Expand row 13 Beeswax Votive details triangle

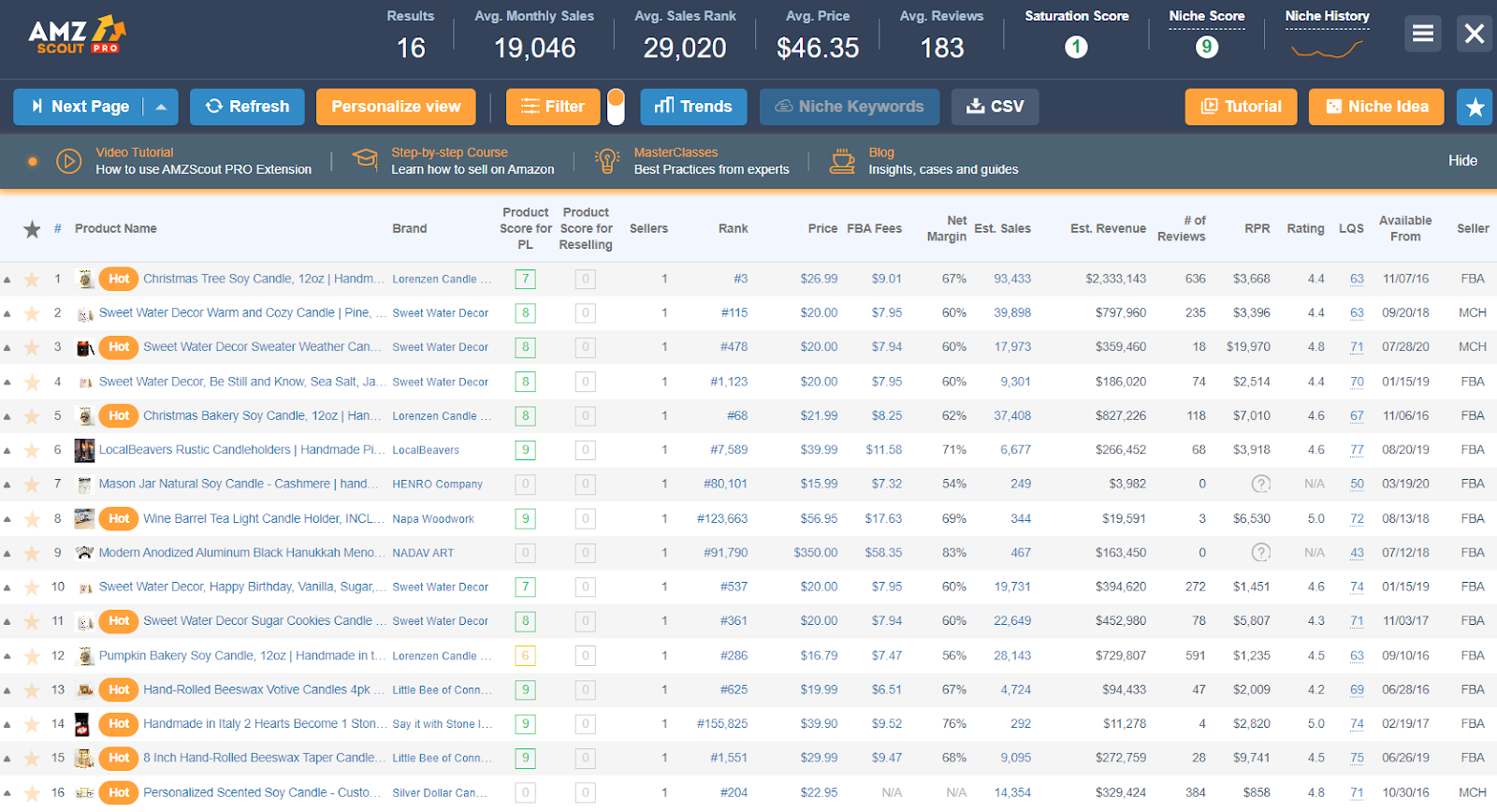pyautogui.click(x=7, y=690)
